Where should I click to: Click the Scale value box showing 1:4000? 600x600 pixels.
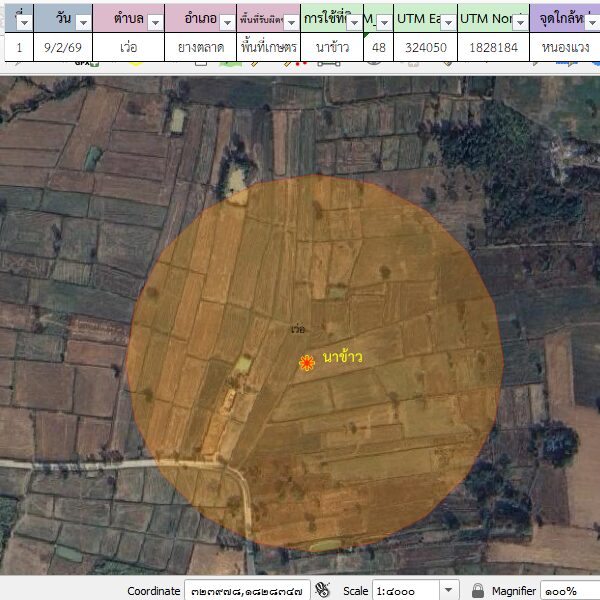pos(405,591)
